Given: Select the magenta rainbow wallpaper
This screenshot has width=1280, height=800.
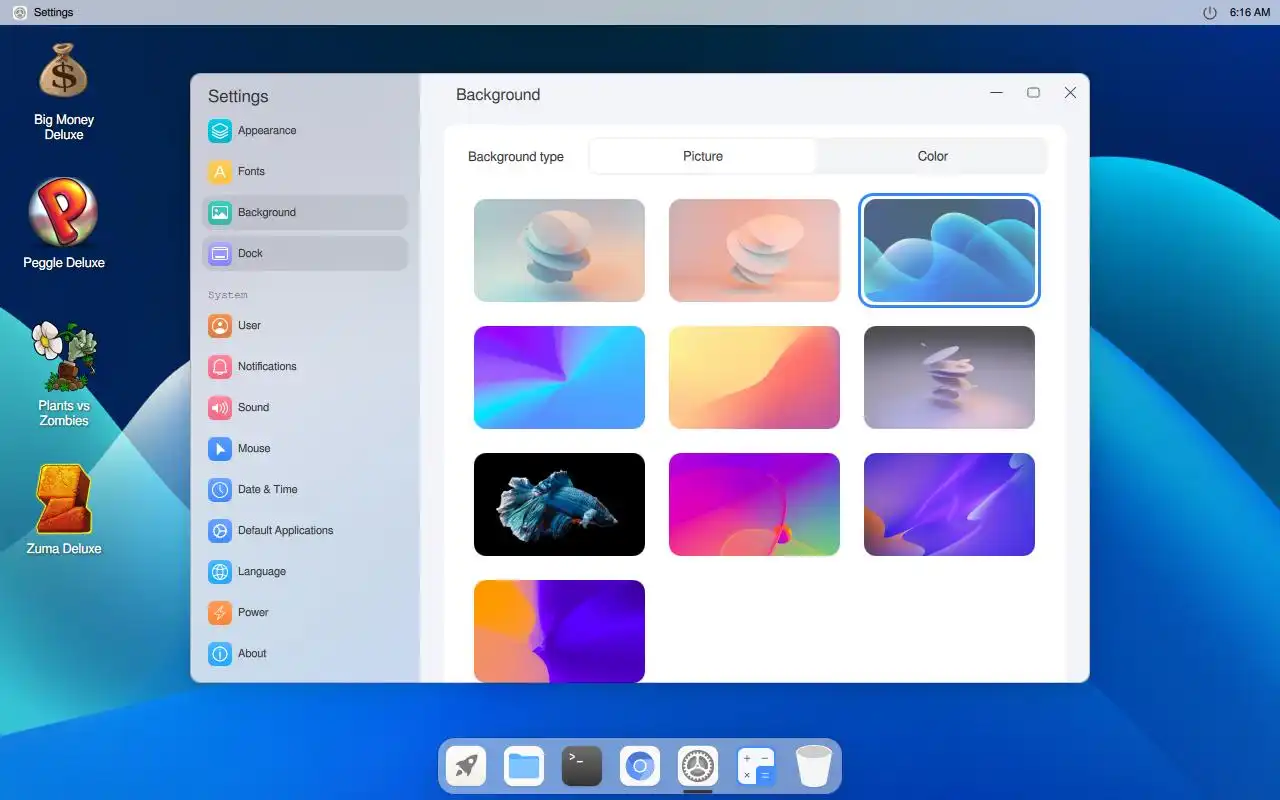Looking at the screenshot, I should click(754, 504).
